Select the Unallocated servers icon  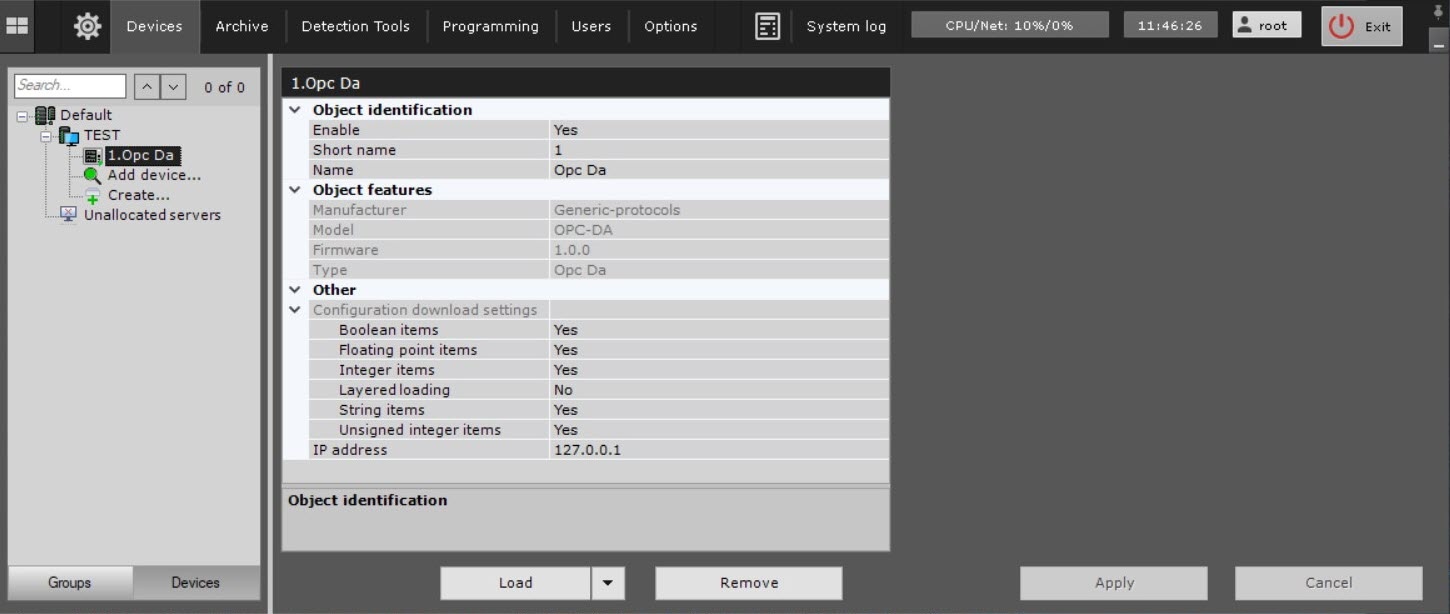(69, 215)
